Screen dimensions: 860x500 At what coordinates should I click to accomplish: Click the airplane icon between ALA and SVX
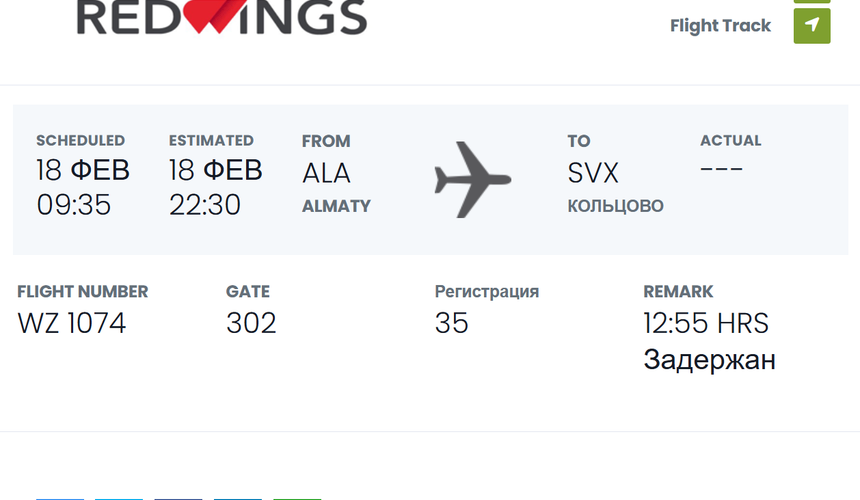point(472,180)
